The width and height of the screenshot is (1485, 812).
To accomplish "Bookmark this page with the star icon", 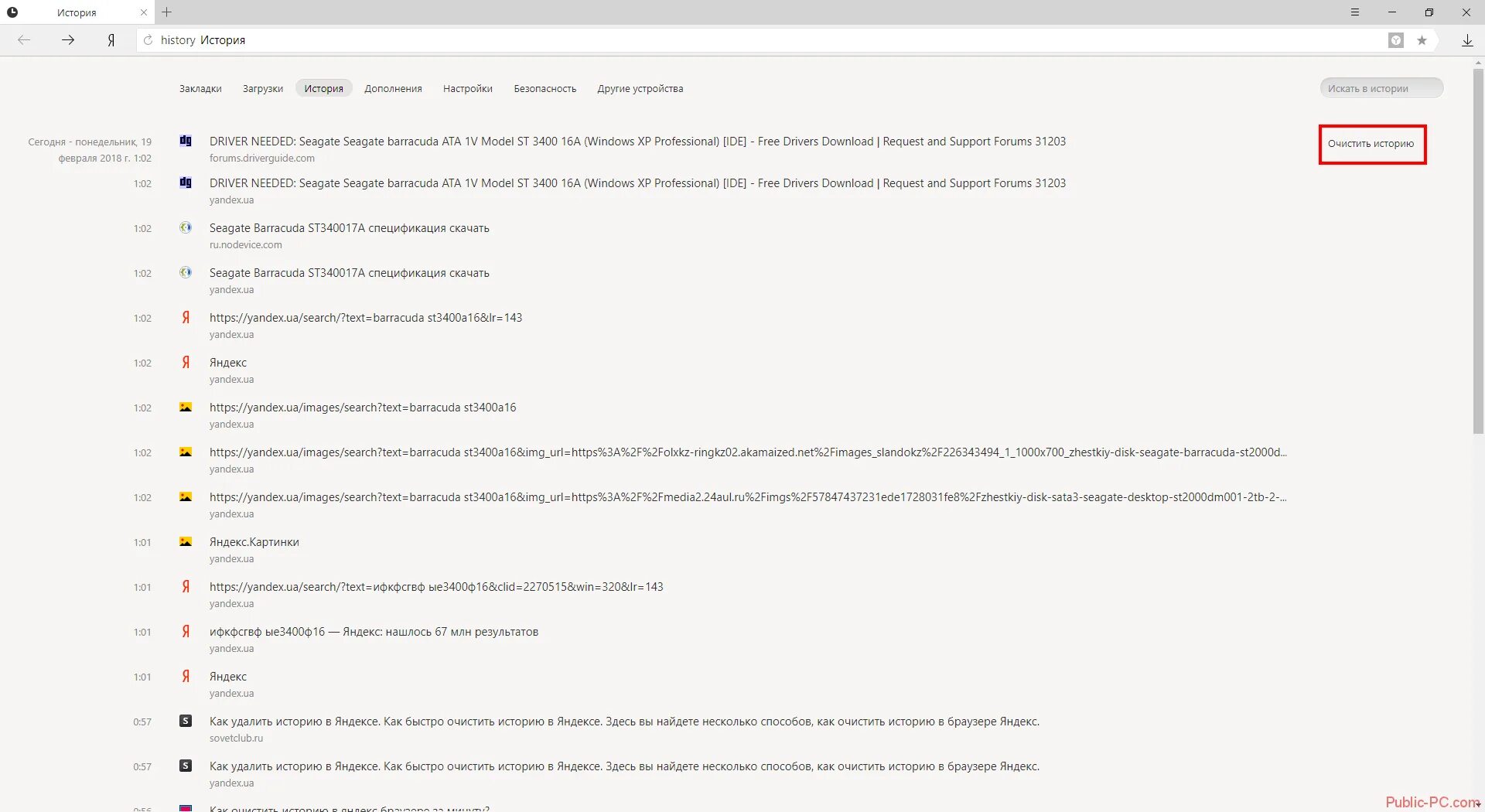I will [1422, 40].
